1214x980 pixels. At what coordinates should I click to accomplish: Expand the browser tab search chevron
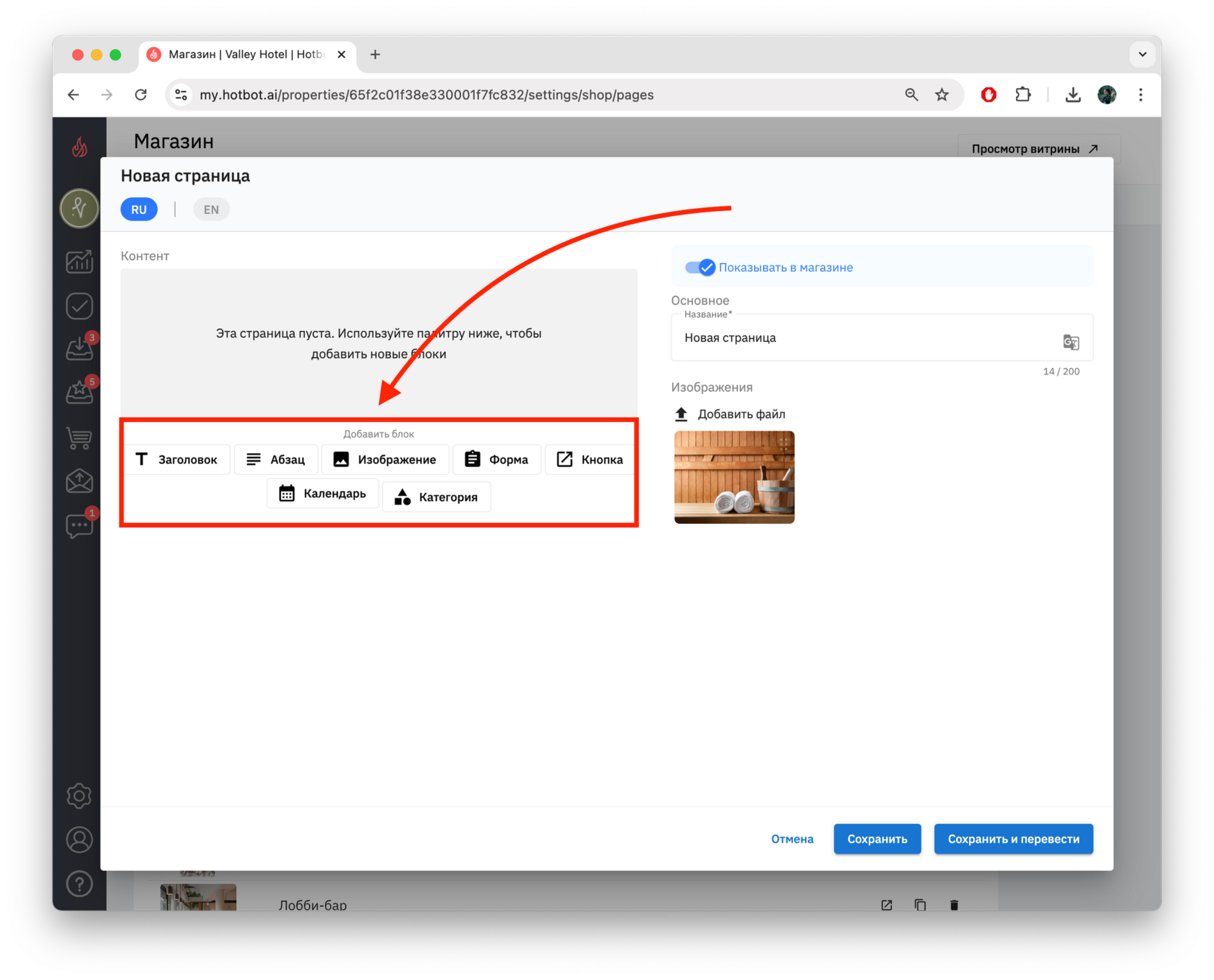click(1142, 54)
